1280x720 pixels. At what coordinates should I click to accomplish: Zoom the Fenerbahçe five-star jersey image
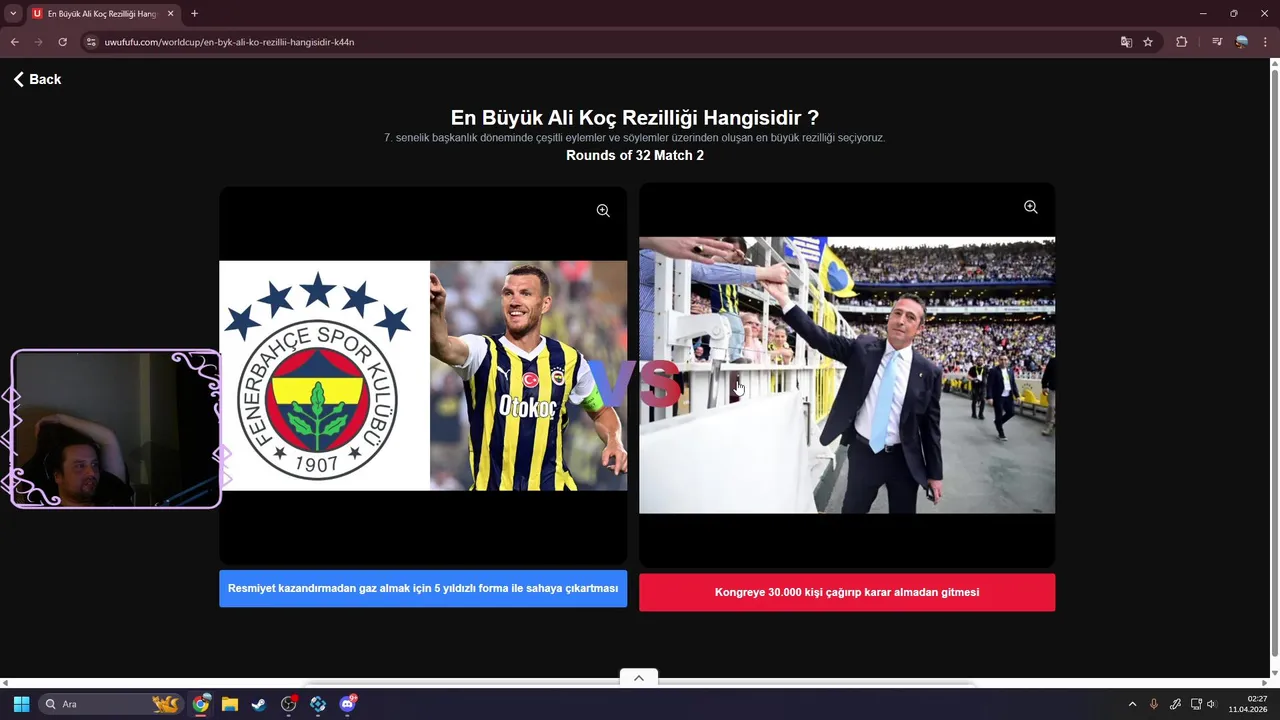603,211
